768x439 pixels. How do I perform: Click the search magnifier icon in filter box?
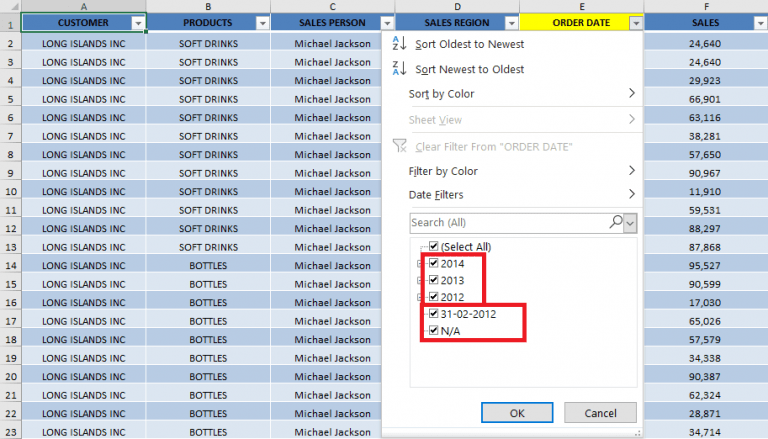click(x=616, y=222)
